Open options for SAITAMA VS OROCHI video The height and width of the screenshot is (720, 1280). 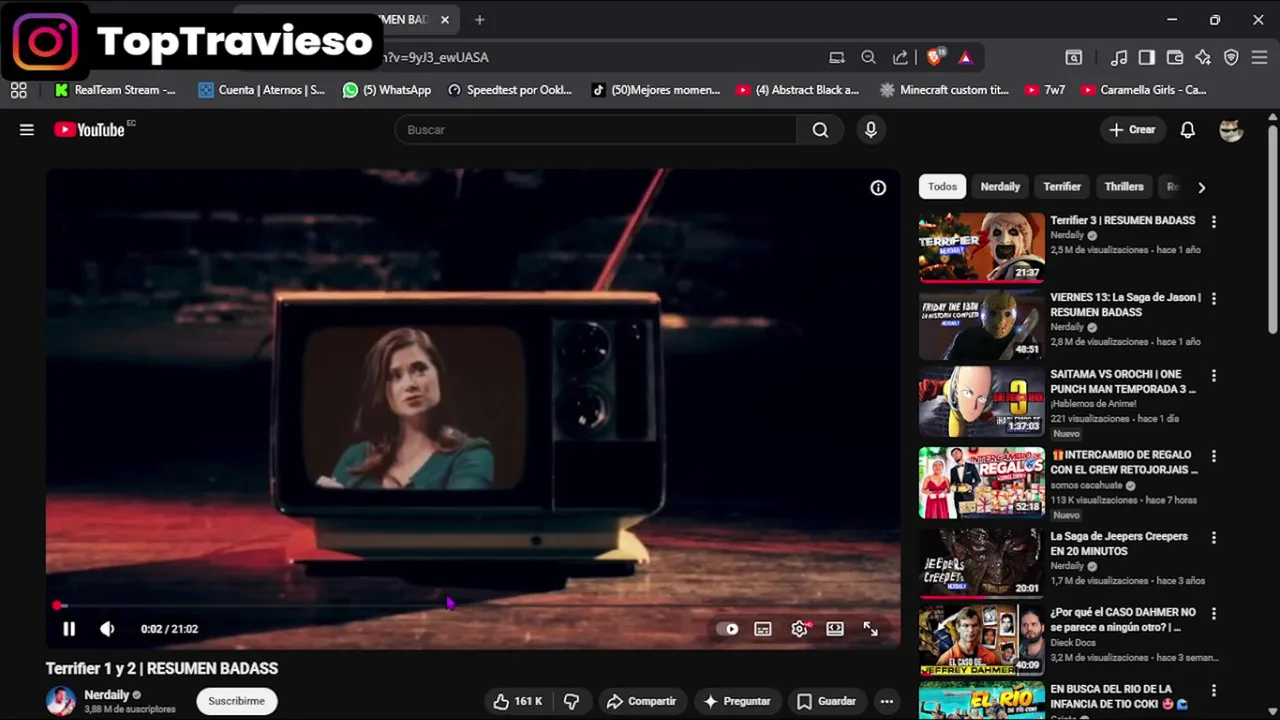pyautogui.click(x=1214, y=376)
